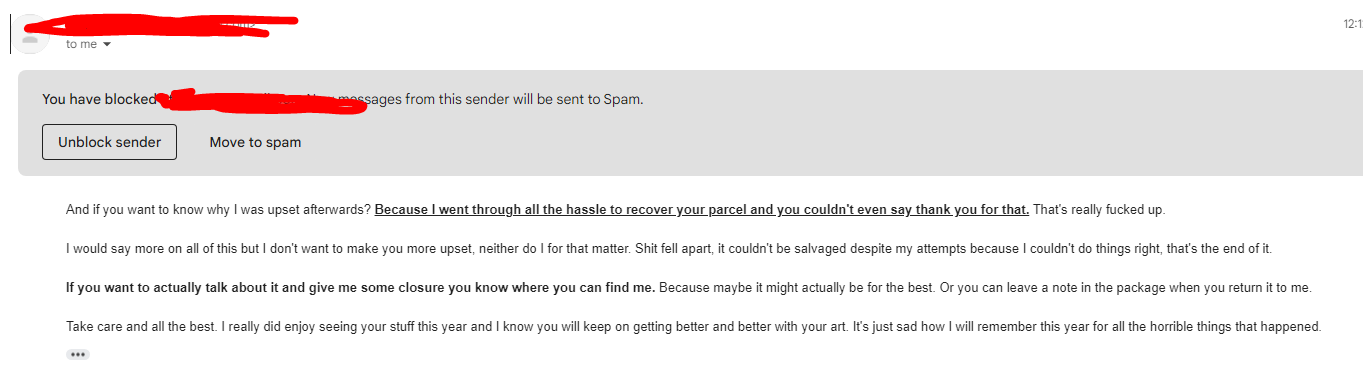Click the bold 'If you want to actually talk' text
The image size is (1363, 373).
360,288
